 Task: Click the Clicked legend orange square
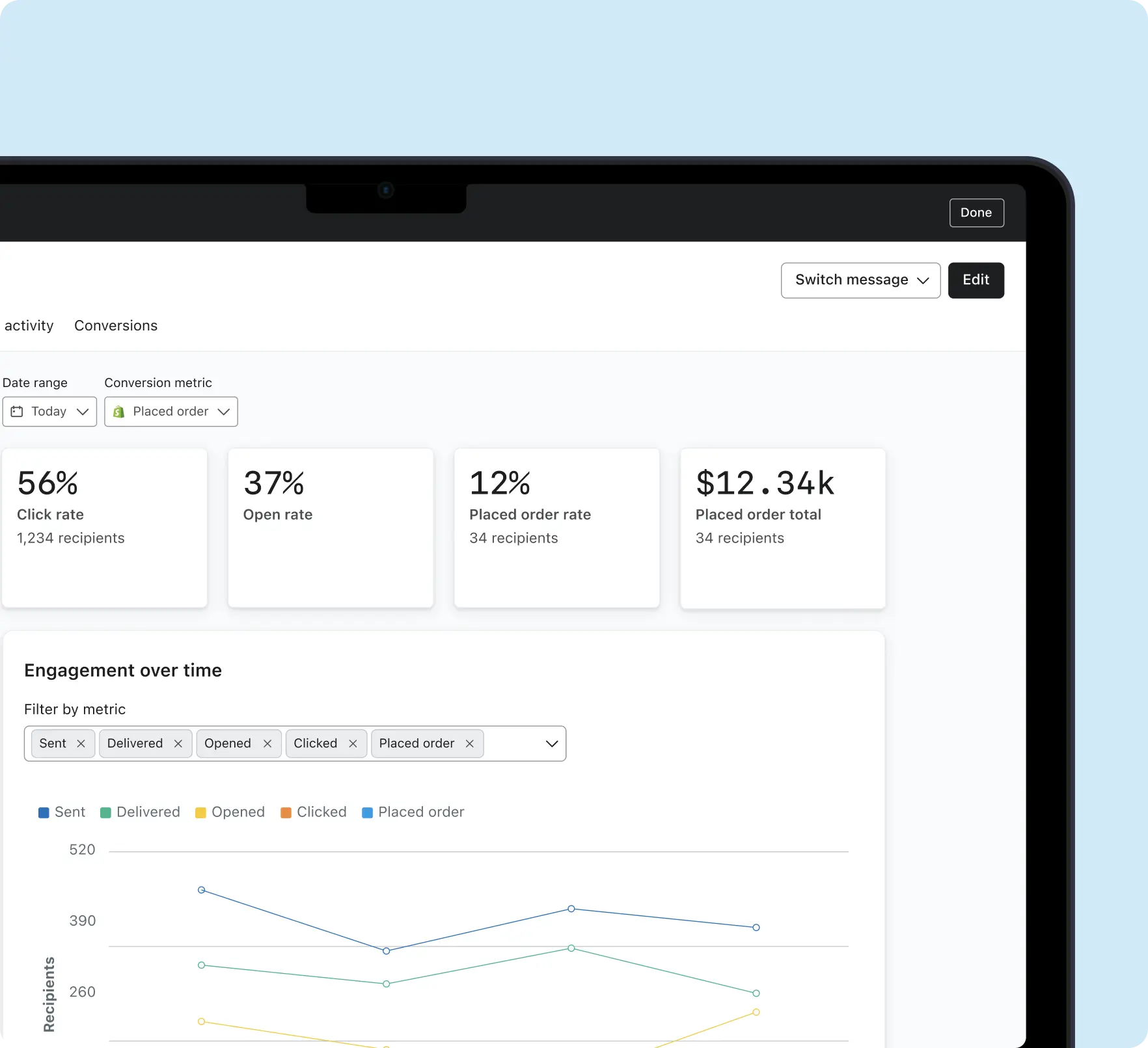click(286, 813)
